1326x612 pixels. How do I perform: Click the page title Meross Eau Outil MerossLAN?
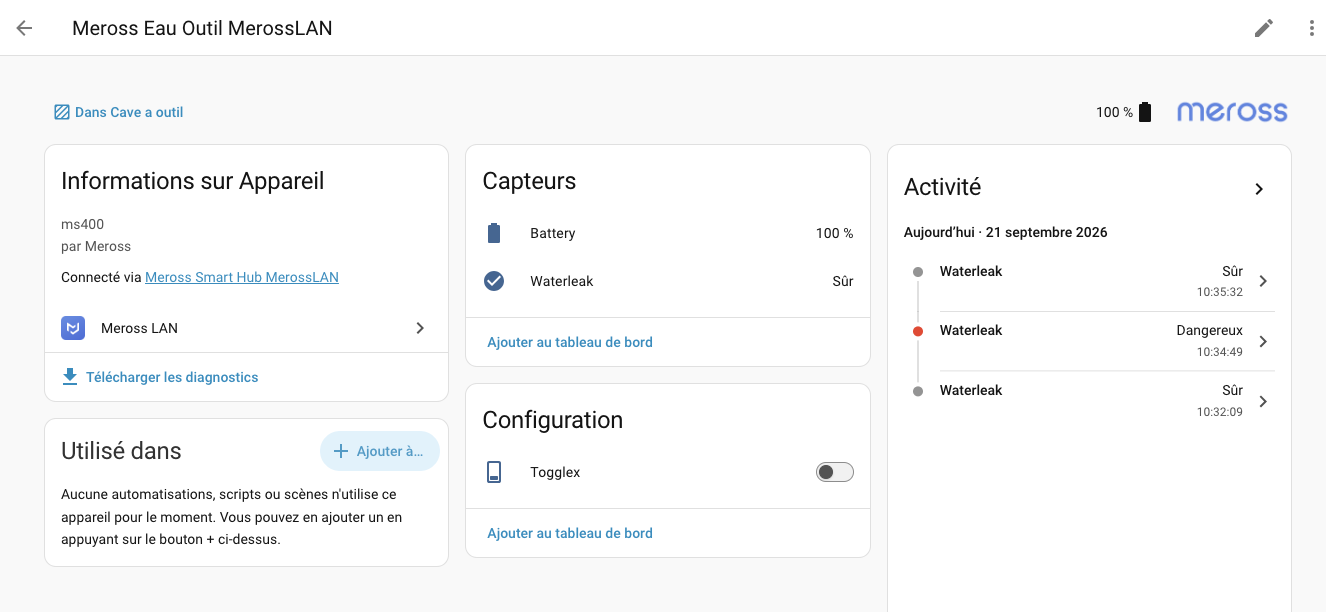[202, 28]
